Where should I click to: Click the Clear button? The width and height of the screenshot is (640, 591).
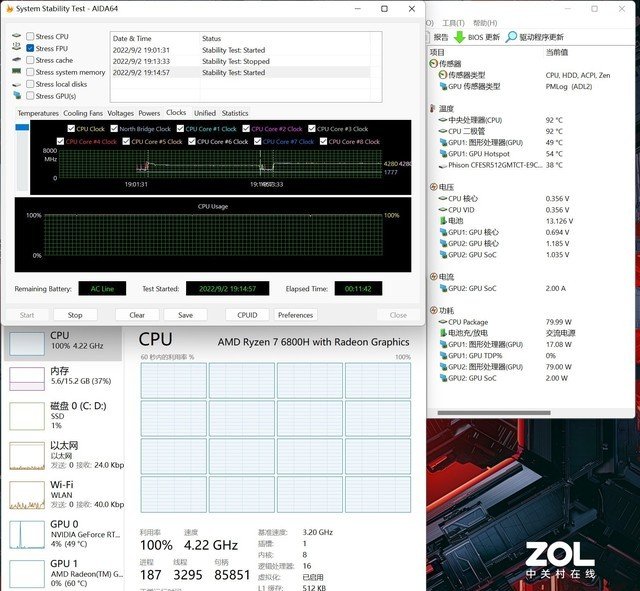point(137,315)
